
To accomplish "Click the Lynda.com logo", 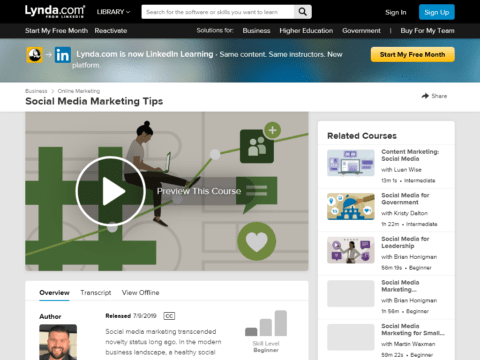I will pos(55,12).
